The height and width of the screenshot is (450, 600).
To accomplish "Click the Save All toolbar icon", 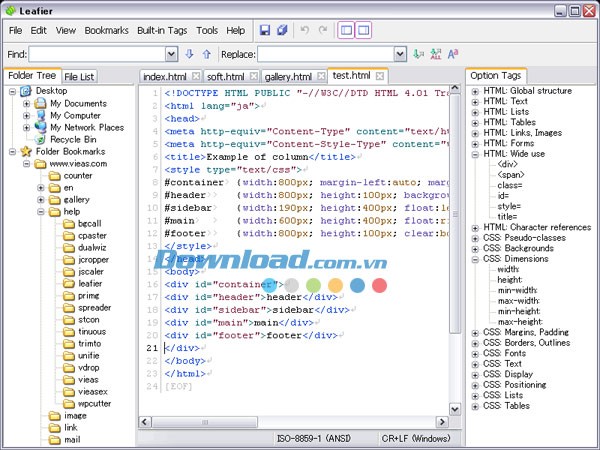I will point(283,31).
